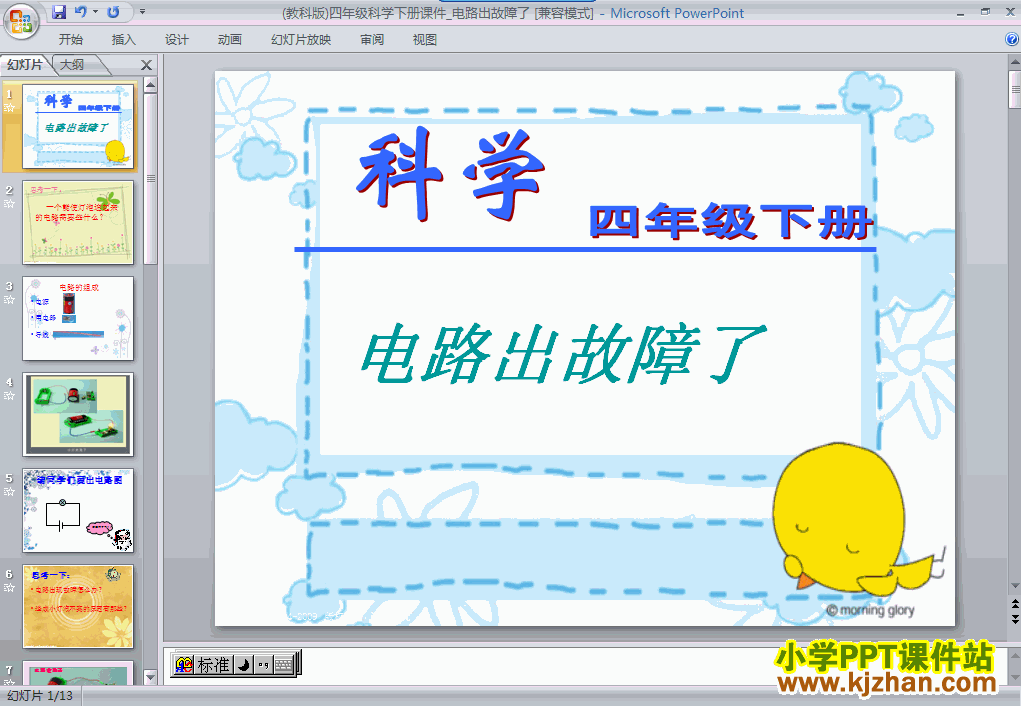Play animations via slide 5 star icon

click(9, 492)
